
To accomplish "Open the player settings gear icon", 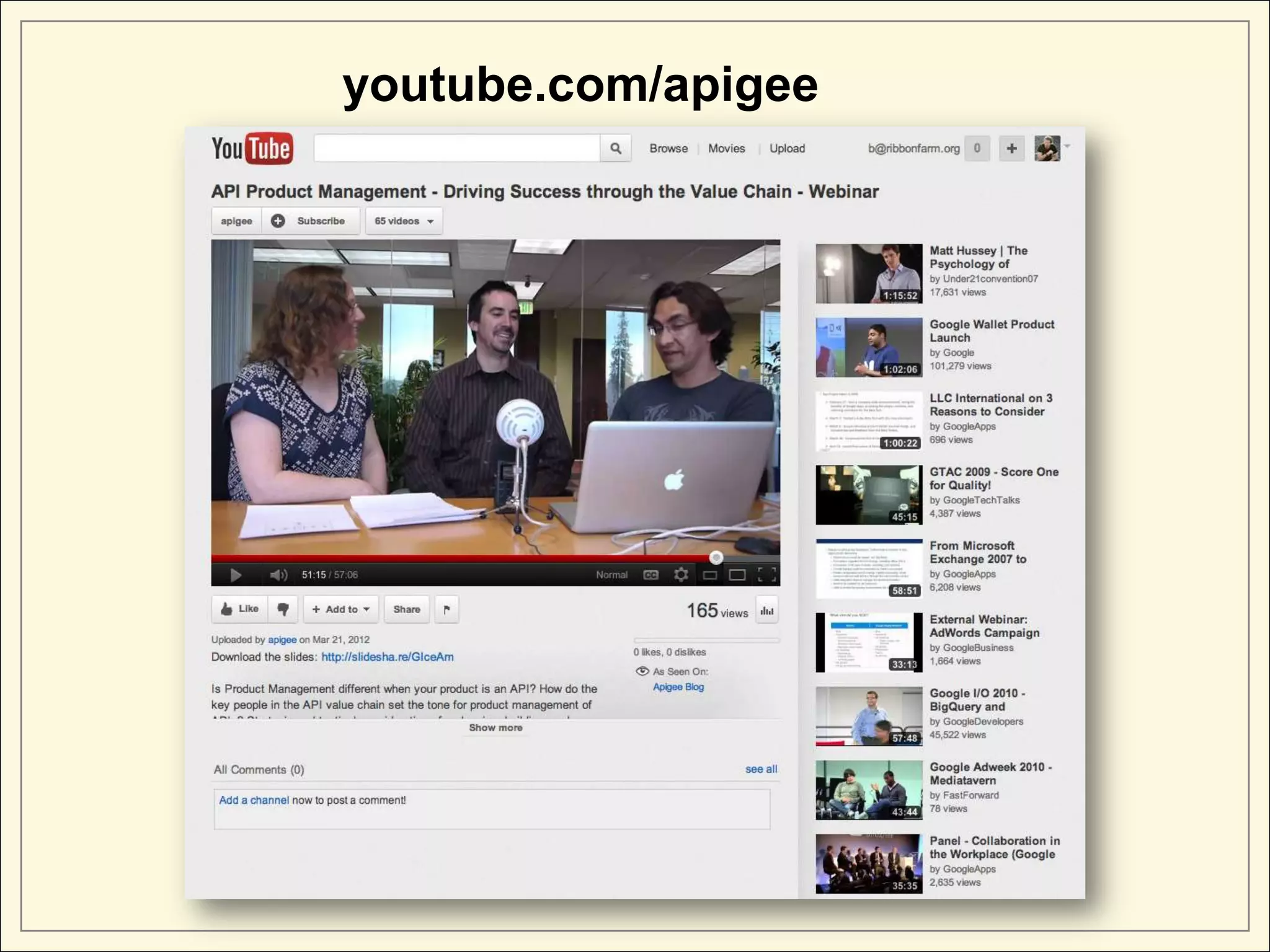I will click(x=681, y=575).
